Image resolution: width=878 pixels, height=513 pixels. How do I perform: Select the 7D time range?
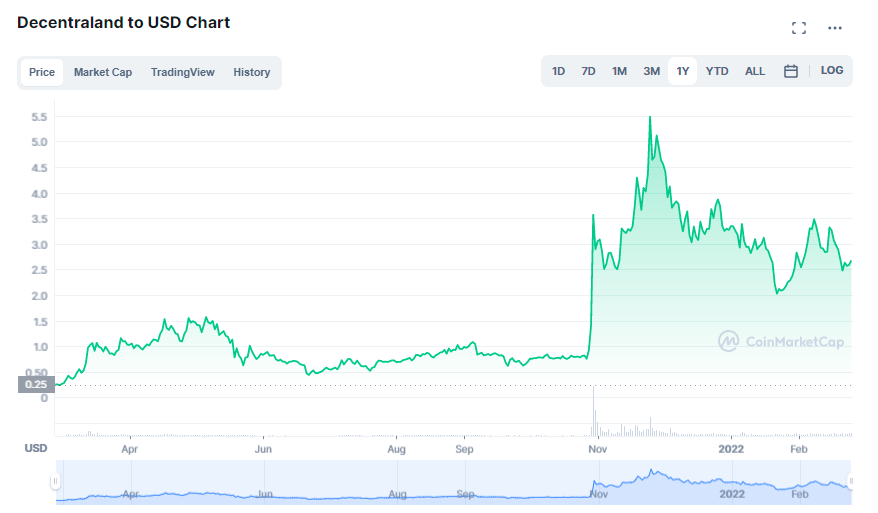point(588,71)
